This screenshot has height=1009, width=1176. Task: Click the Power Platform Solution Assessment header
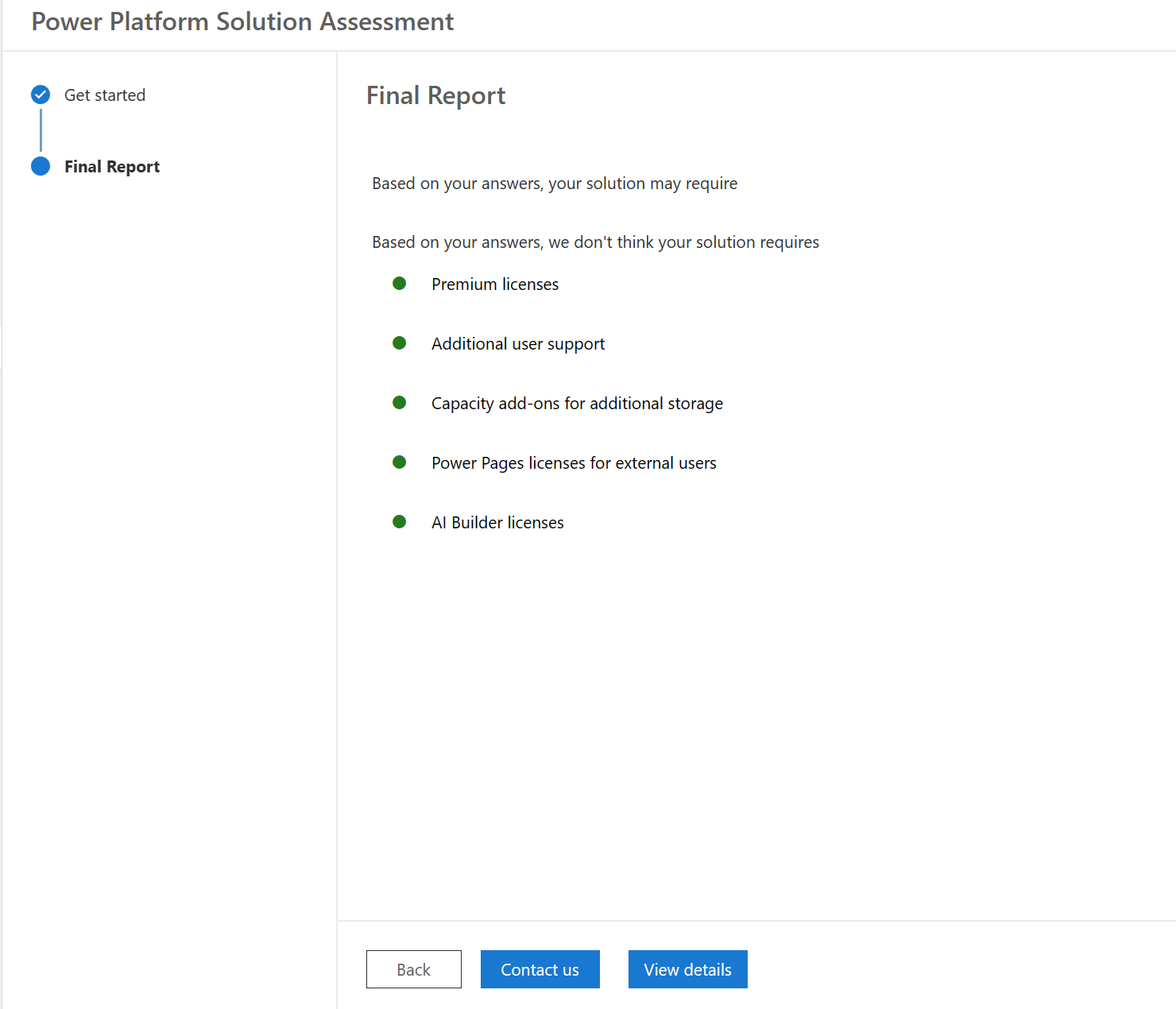pos(242,21)
